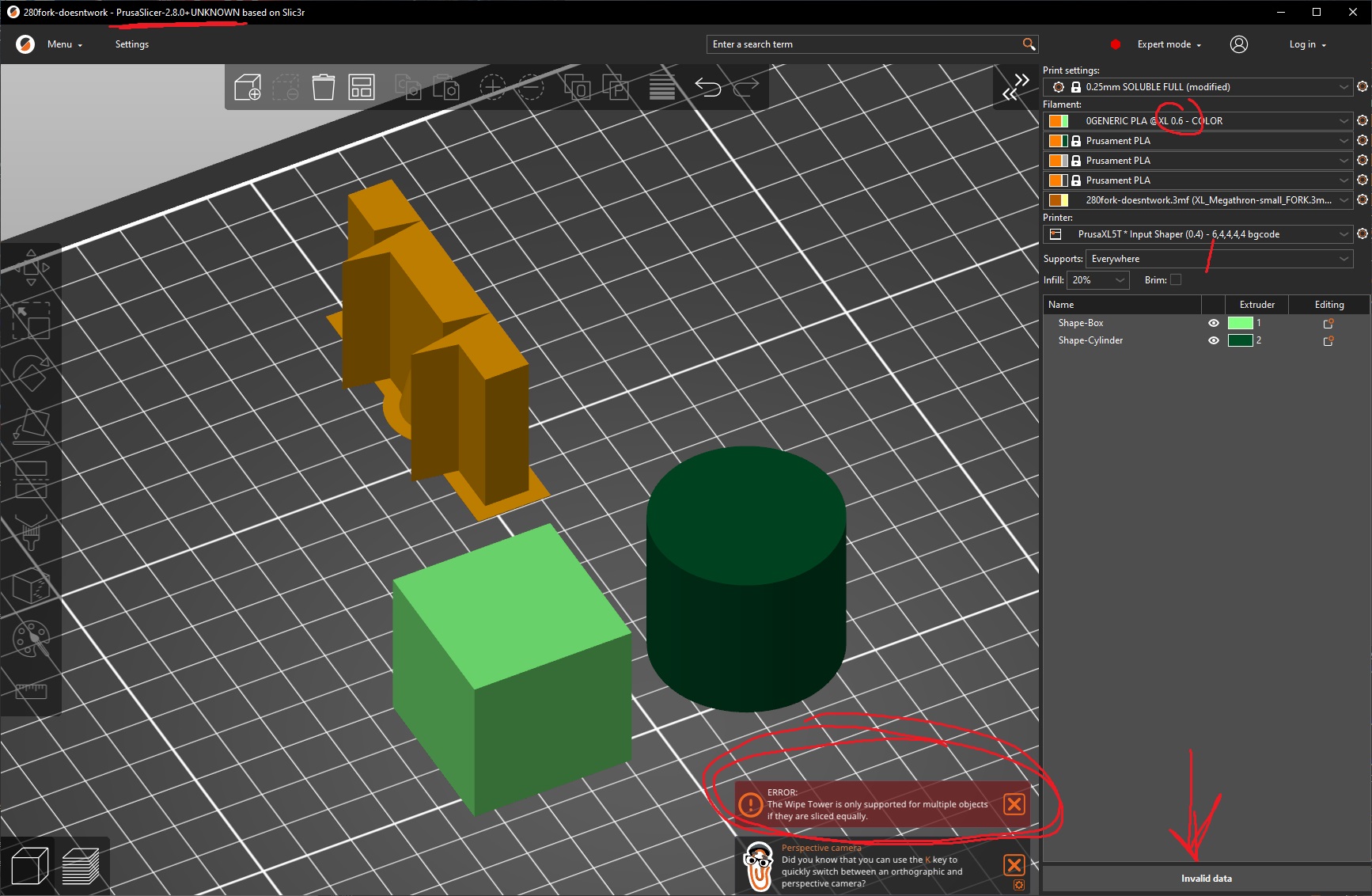This screenshot has width=1372, height=896.
Task: Click the Undo arrow icon
Action: (x=708, y=87)
